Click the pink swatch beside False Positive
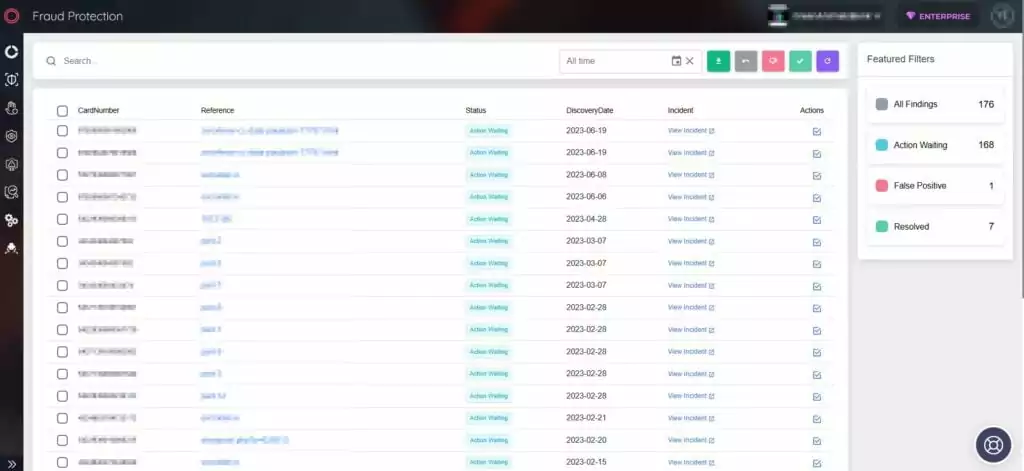The width and height of the screenshot is (1024, 471). tap(882, 186)
